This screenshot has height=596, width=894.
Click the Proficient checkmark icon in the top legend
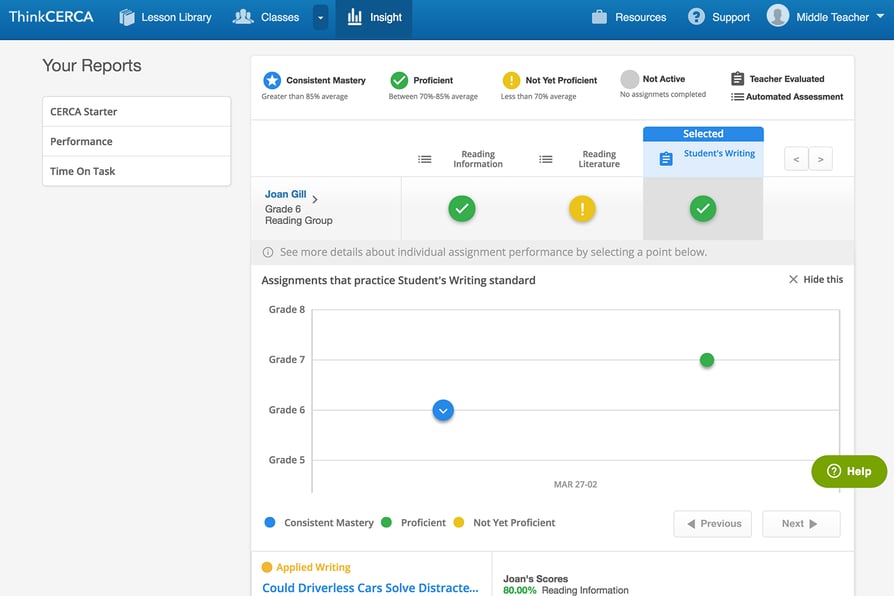tap(399, 80)
